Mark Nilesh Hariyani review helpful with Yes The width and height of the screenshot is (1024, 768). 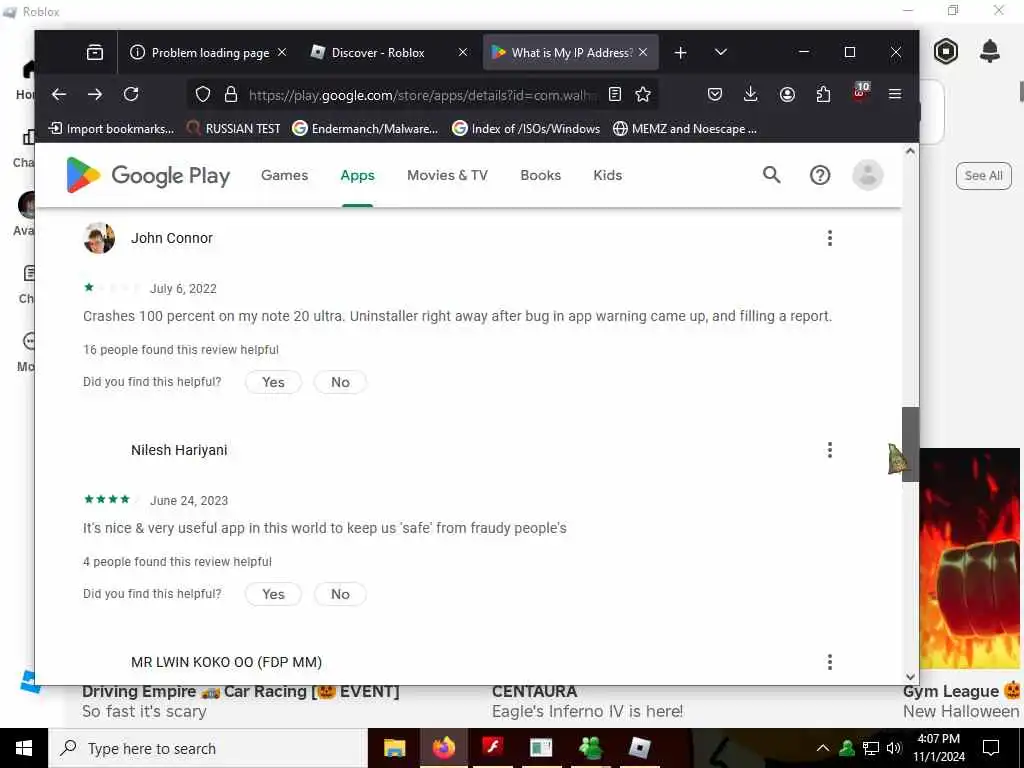pyautogui.click(x=273, y=594)
